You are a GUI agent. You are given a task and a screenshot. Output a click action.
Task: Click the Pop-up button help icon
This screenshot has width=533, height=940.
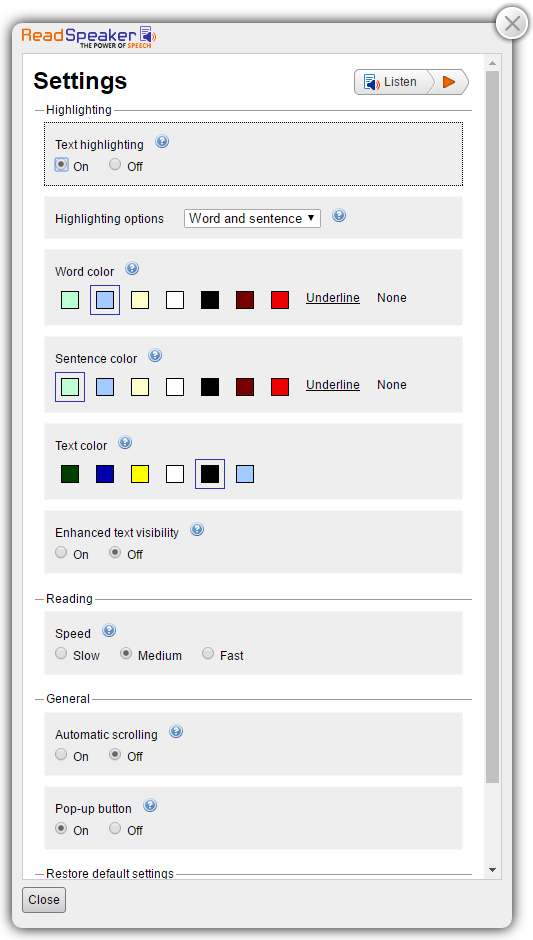point(150,806)
